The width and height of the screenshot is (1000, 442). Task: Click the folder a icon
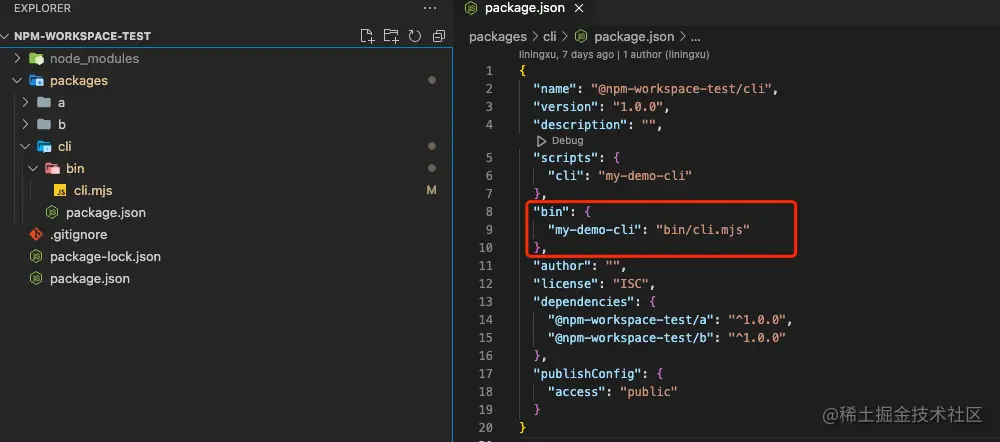coord(44,103)
